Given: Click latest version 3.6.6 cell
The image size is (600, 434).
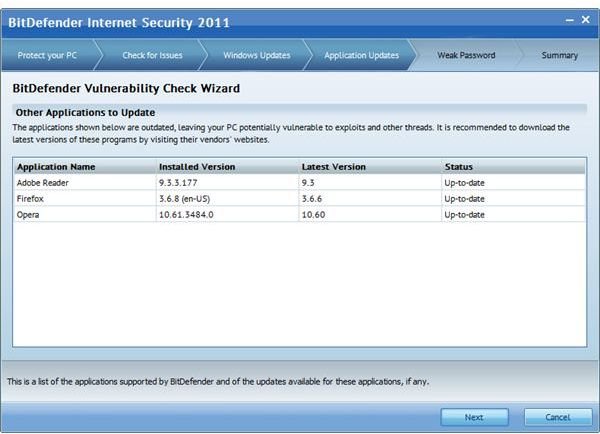Looking at the screenshot, I should coord(312,199).
